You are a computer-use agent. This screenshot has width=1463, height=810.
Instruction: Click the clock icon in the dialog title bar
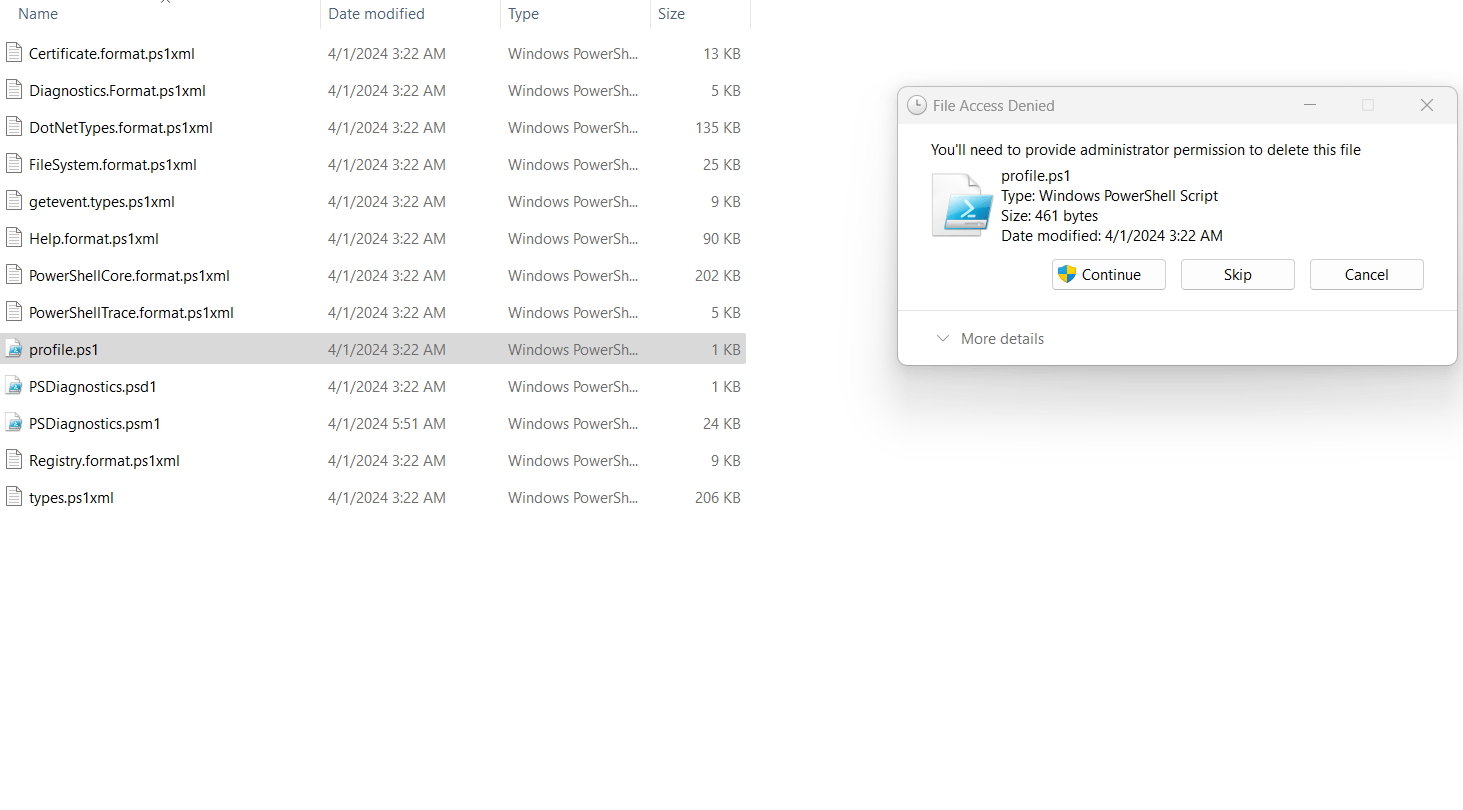point(917,104)
